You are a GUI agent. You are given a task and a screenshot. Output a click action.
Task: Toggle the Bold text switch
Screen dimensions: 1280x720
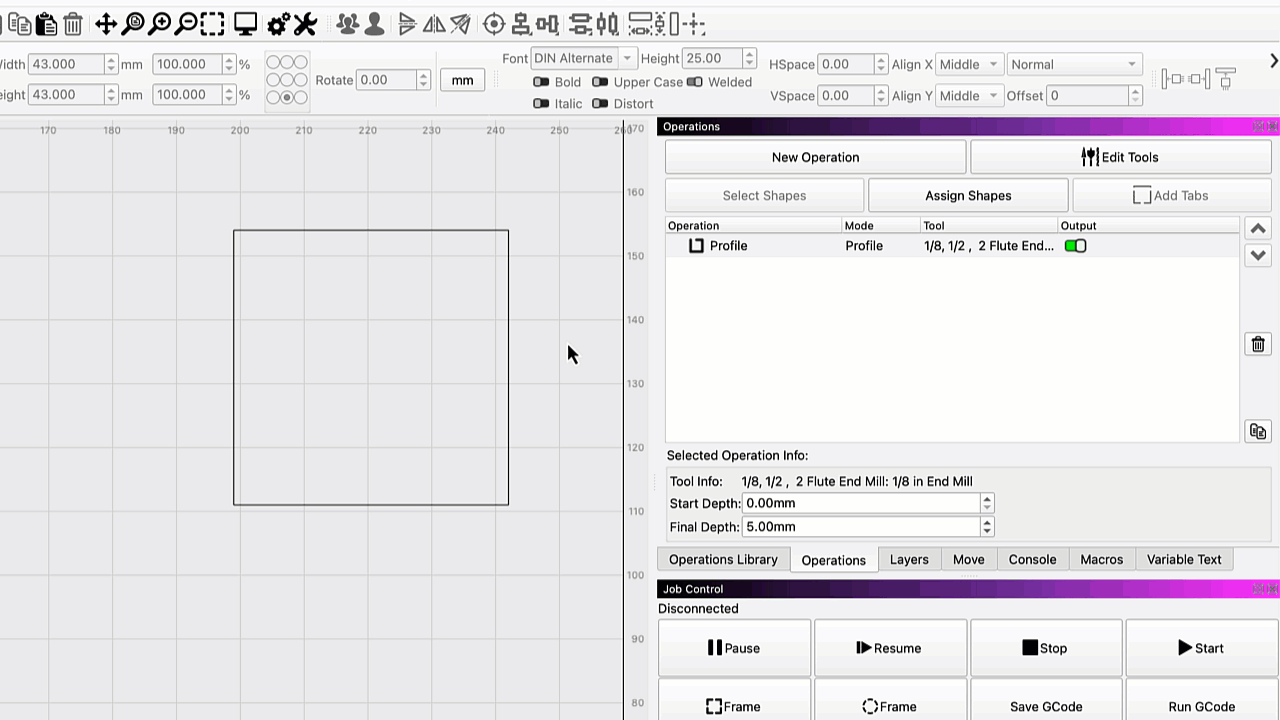[x=541, y=82]
